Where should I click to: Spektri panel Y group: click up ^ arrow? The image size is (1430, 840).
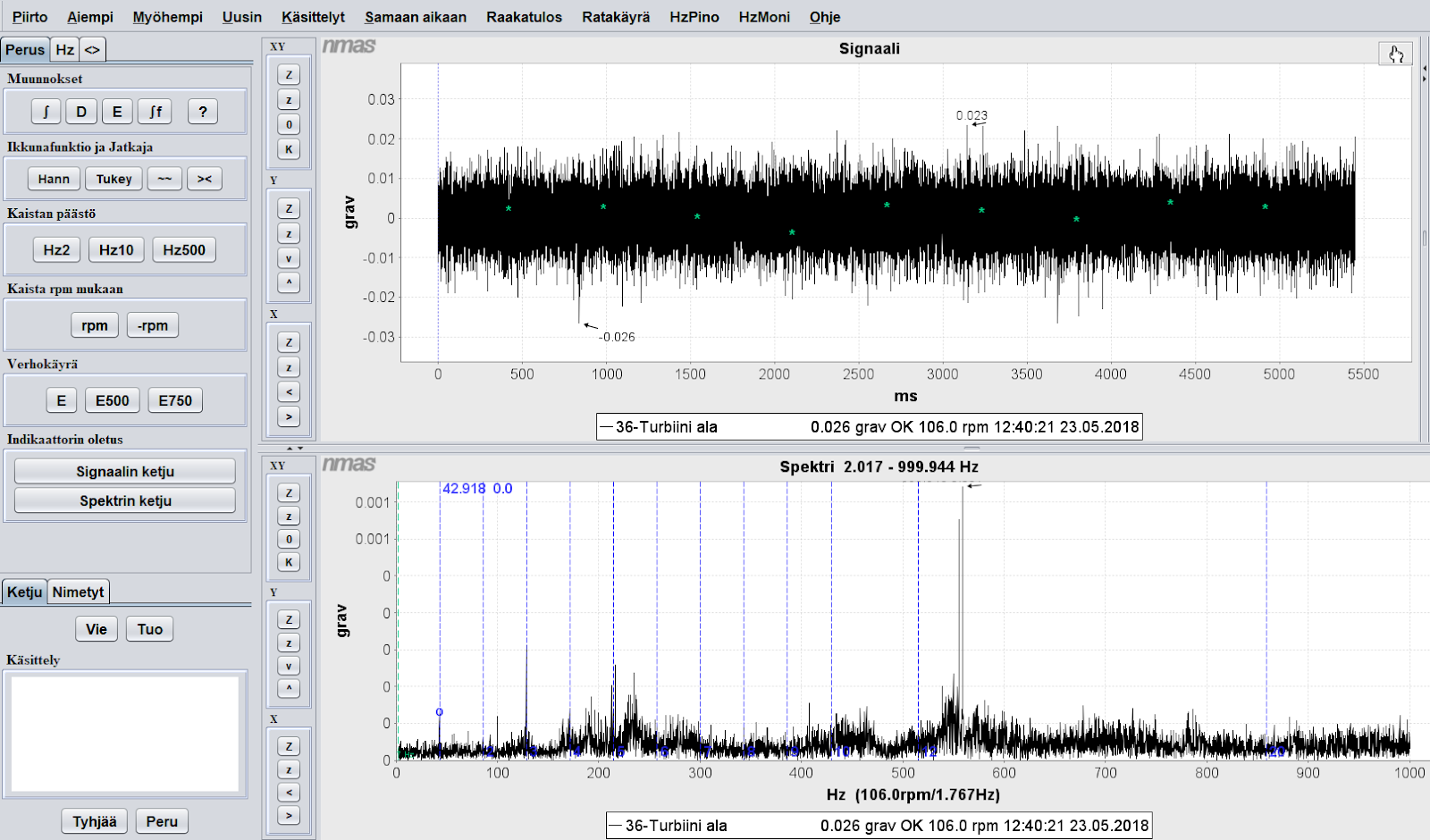(x=289, y=688)
